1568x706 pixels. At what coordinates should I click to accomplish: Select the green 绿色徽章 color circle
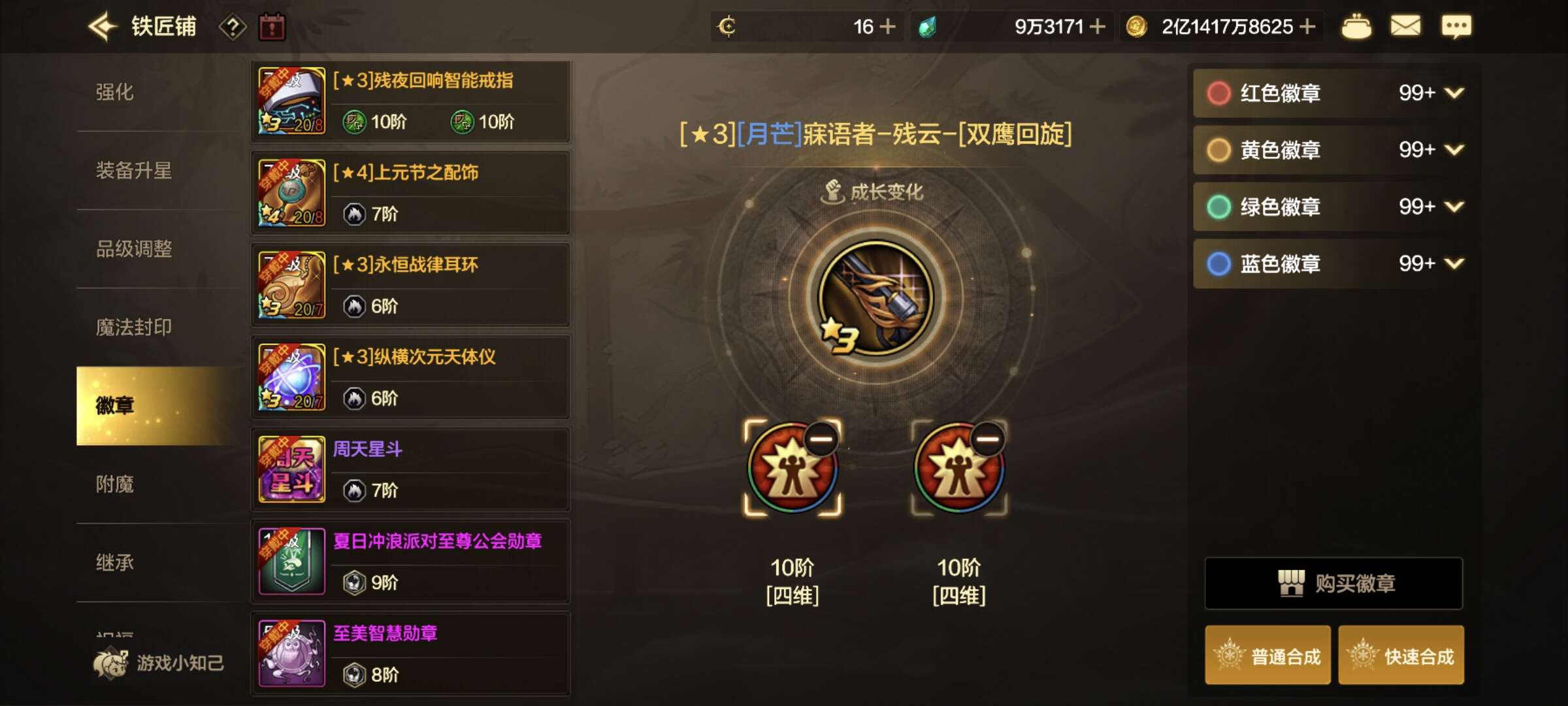point(1218,207)
